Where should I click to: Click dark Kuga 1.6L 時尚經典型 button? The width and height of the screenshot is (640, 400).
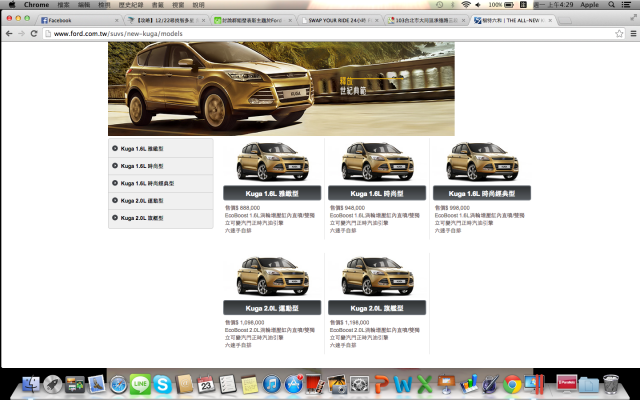482,193
